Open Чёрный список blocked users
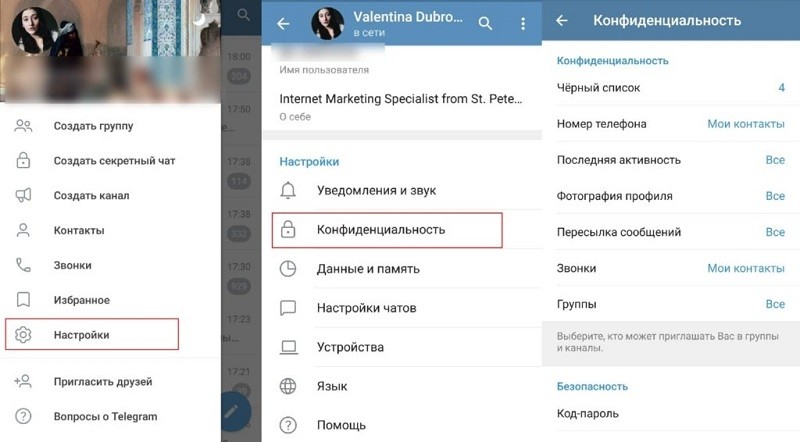 tap(670, 88)
